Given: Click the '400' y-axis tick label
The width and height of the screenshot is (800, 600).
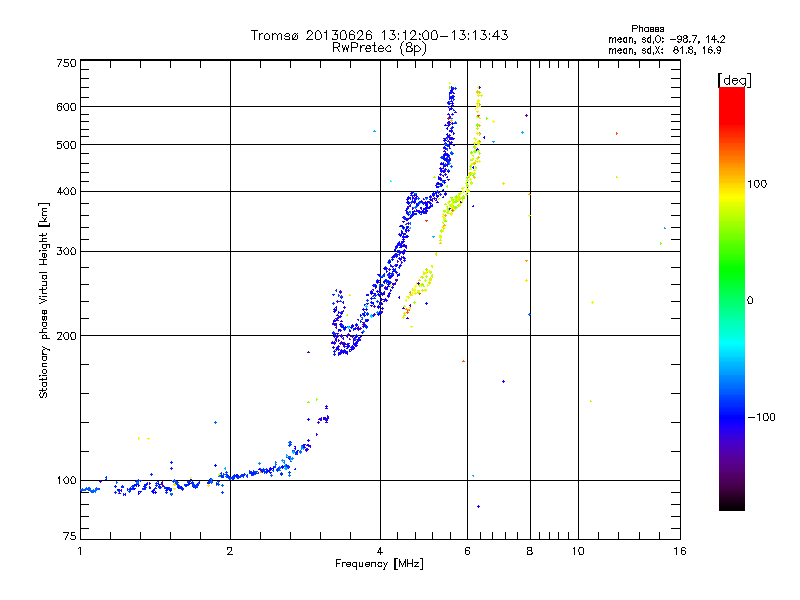Looking at the screenshot, I should pos(66,191).
